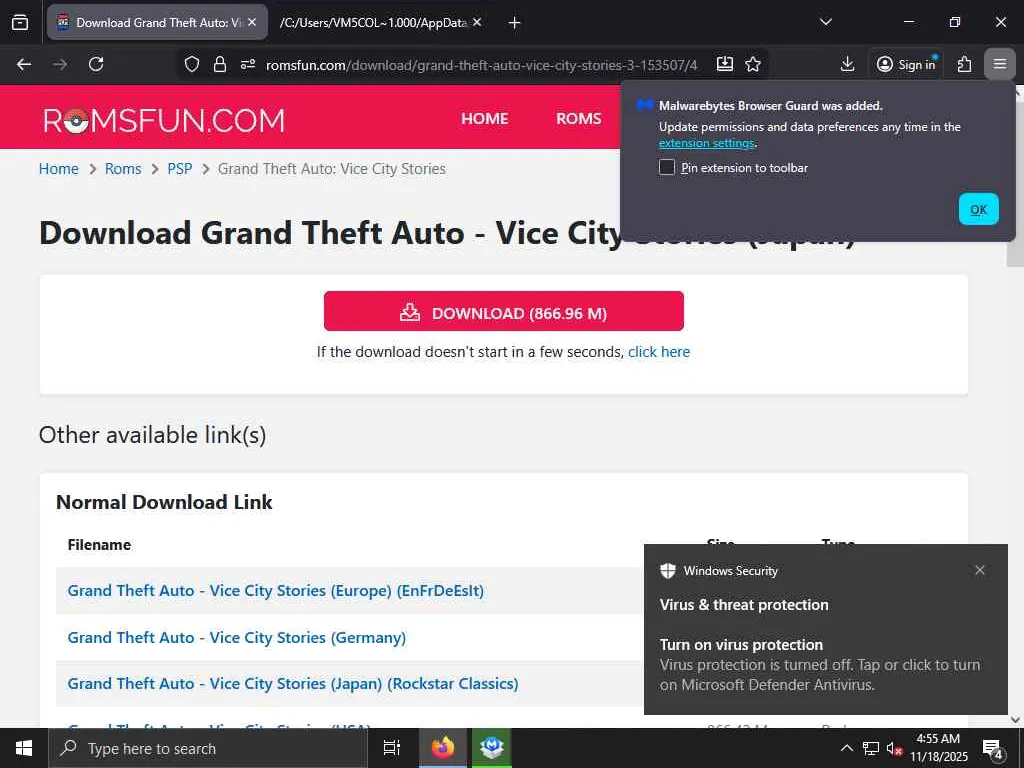Open the 4:55 AM clock calendar
This screenshot has width=1024, height=768.
pos(938,748)
